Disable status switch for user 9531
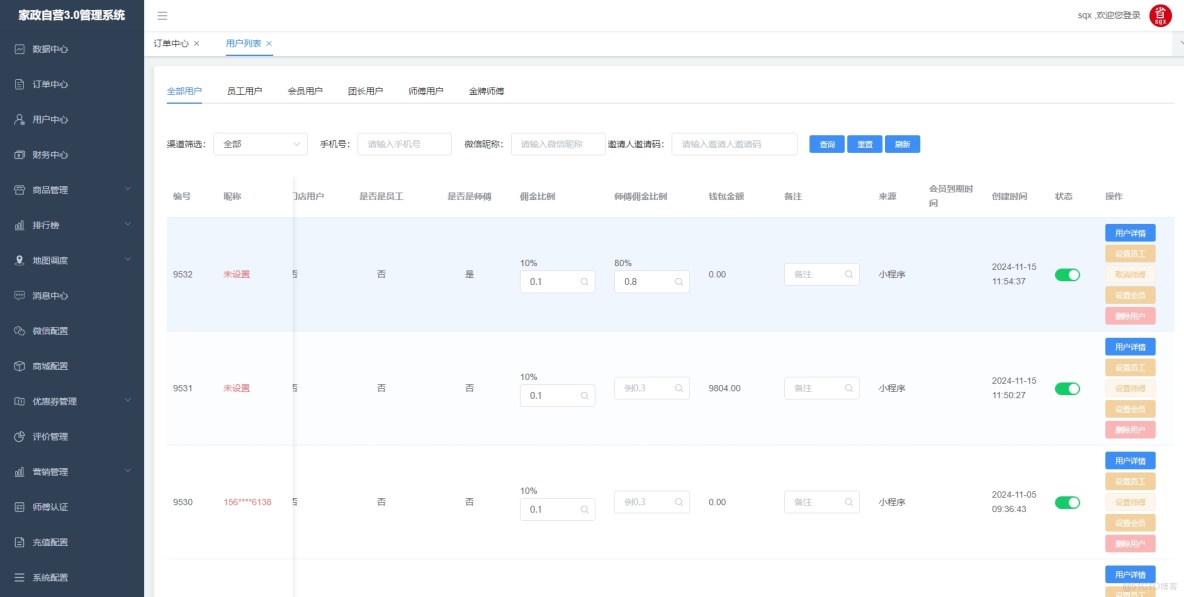Image resolution: width=1184 pixels, height=597 pixels. [1067, 388]
